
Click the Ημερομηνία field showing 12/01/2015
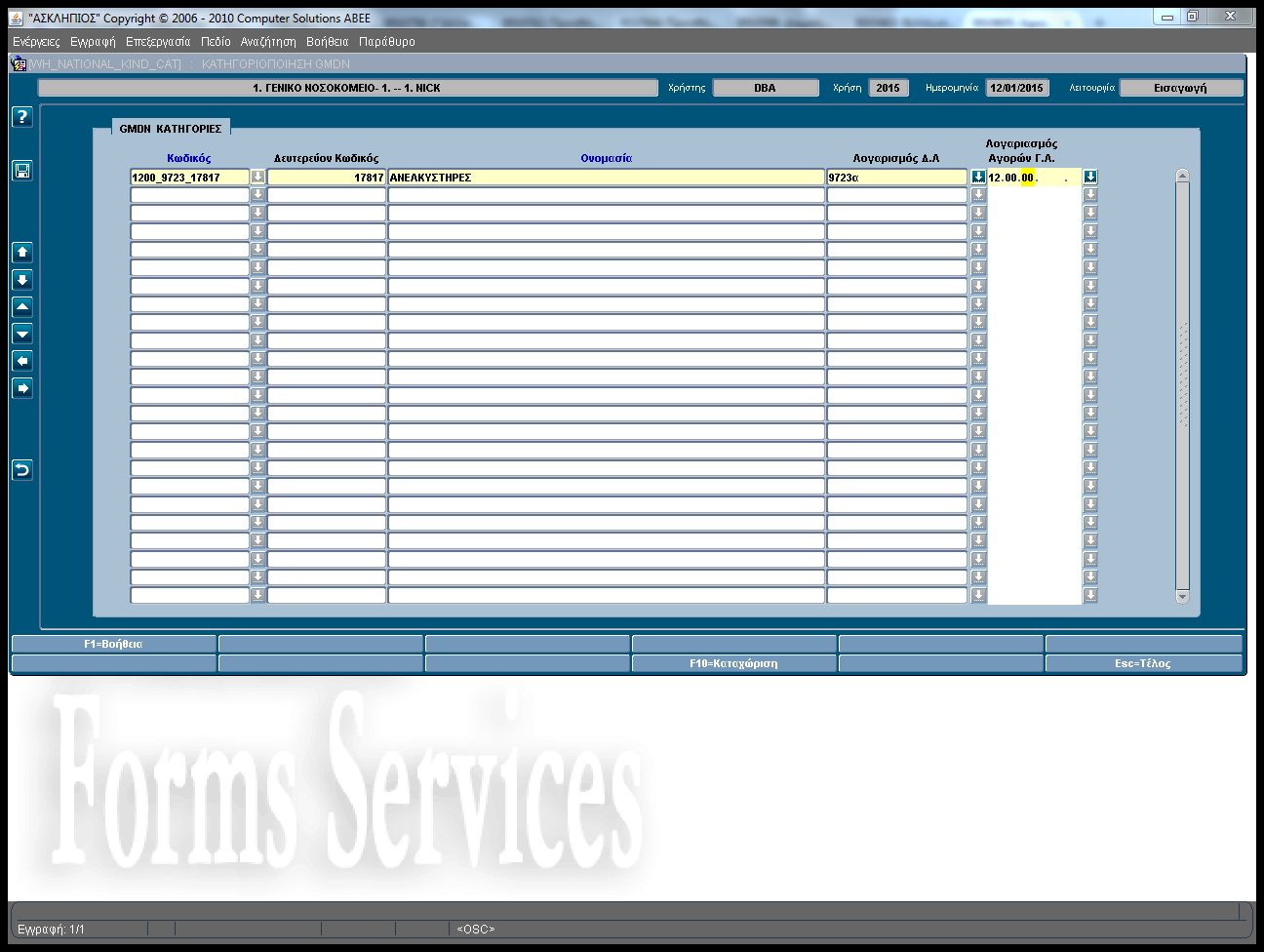[x=1017, y=88]
